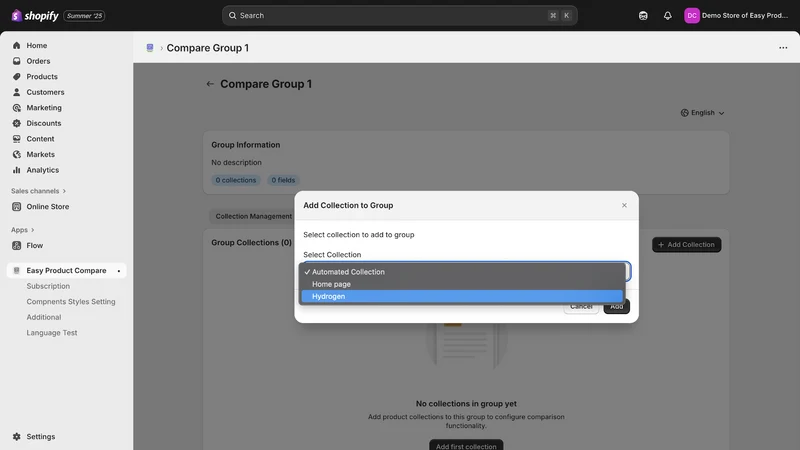
Task: Open Customers in the sidebar
Action: (x=45, y=92)
